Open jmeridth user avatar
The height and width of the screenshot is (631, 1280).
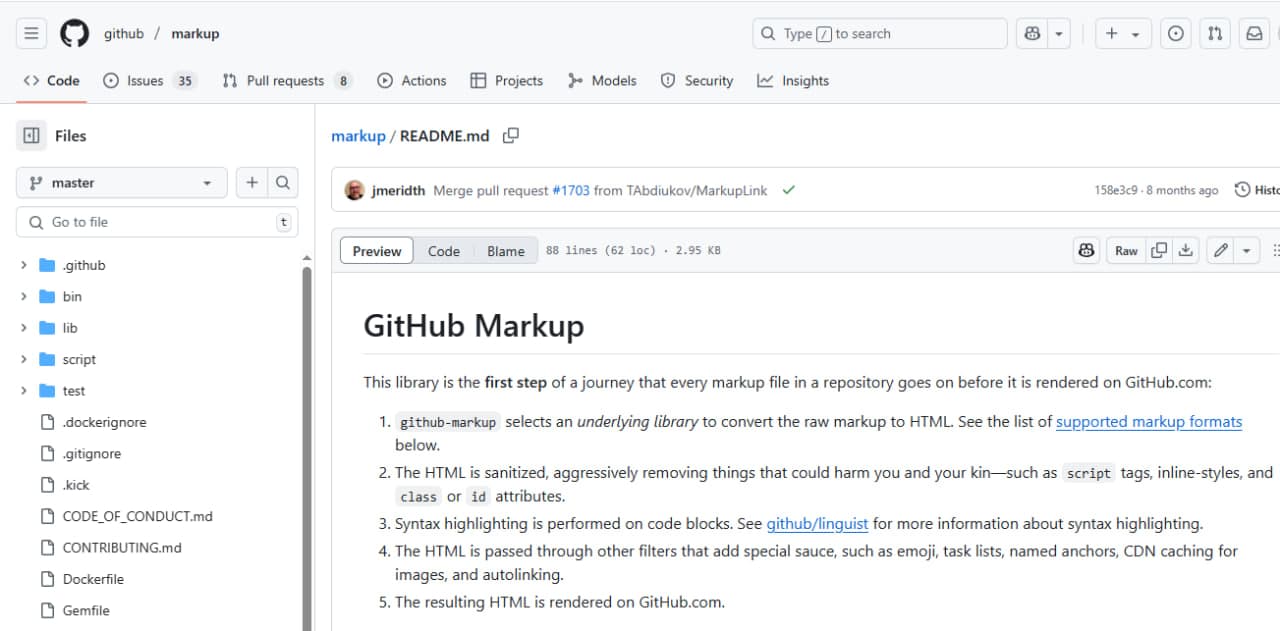pos(354,190)
